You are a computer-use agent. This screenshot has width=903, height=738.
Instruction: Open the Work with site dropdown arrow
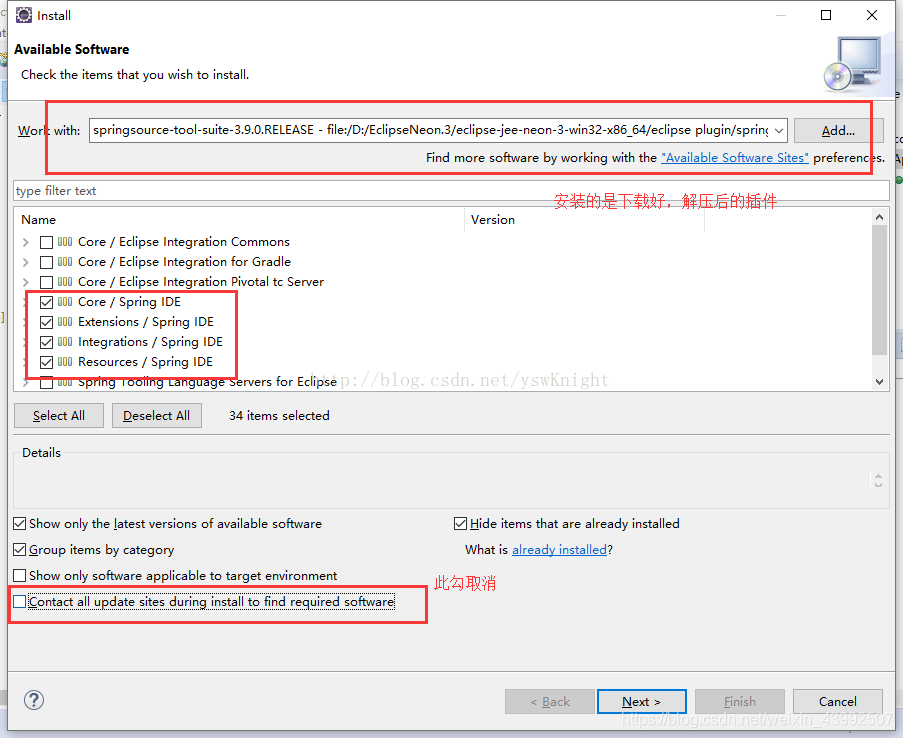click(779, 131)
